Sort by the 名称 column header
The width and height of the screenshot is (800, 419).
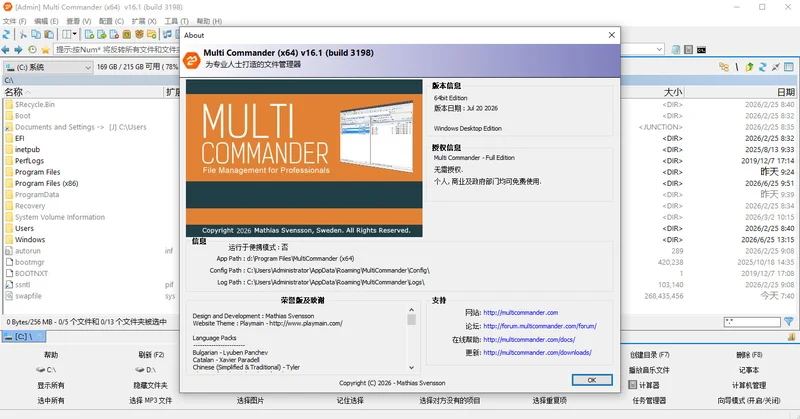[x=83, y=92]
